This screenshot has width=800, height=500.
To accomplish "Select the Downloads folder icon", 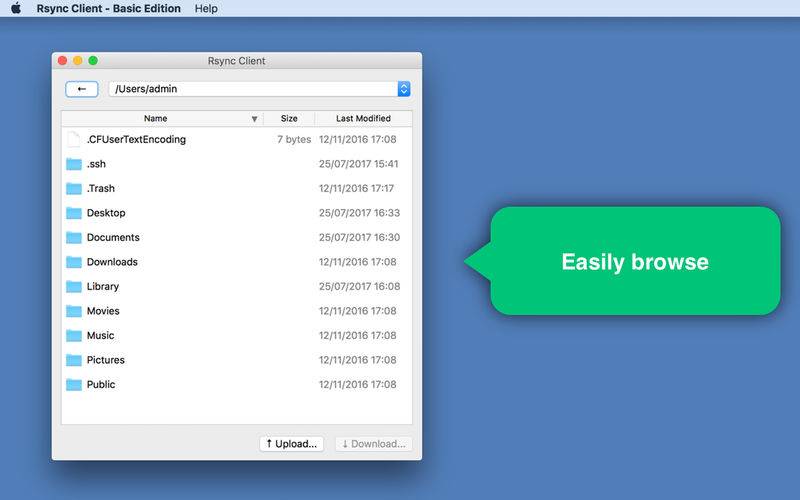I will 74,262.
